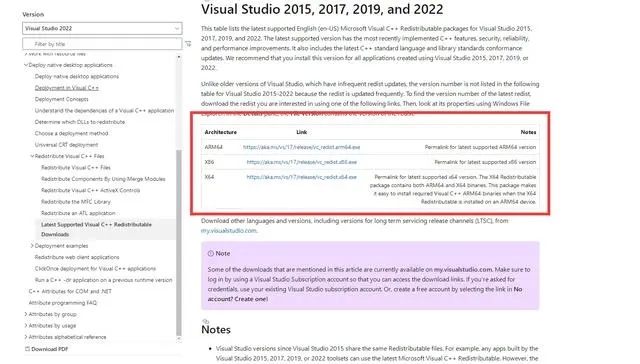This screenshot has height=364, width=640.
Task: Open Redistribute an ATL application
Action: point(78,213)
